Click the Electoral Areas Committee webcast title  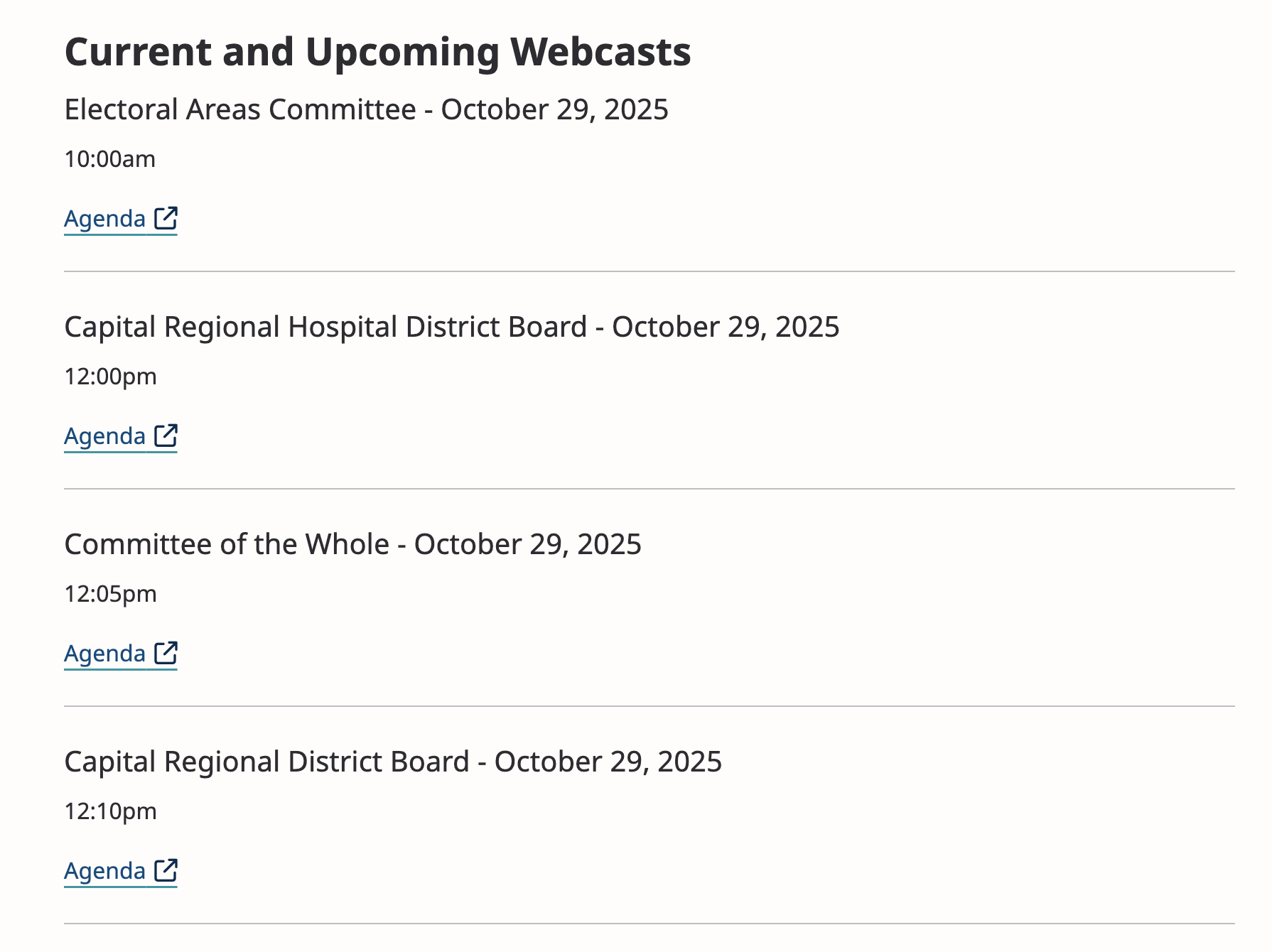(366, 109)
